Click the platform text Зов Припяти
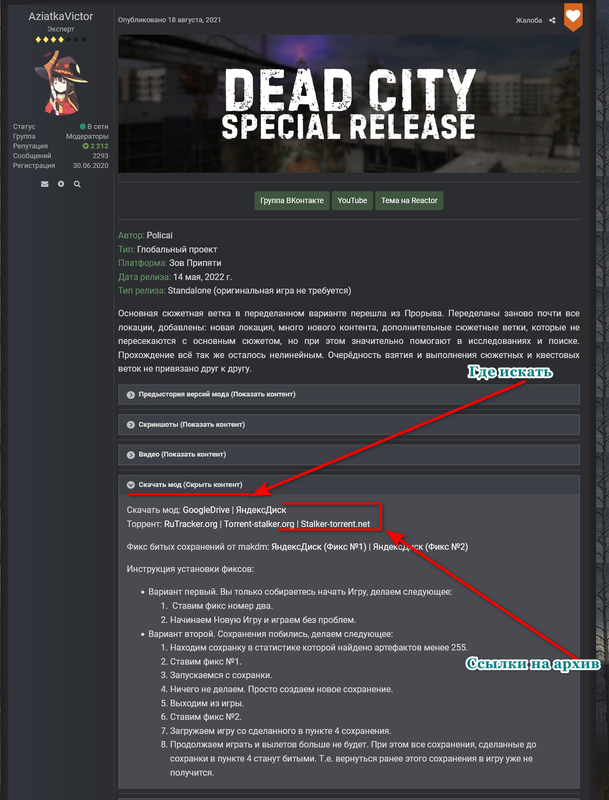This screenshot has height=800, width=609. 195,263
